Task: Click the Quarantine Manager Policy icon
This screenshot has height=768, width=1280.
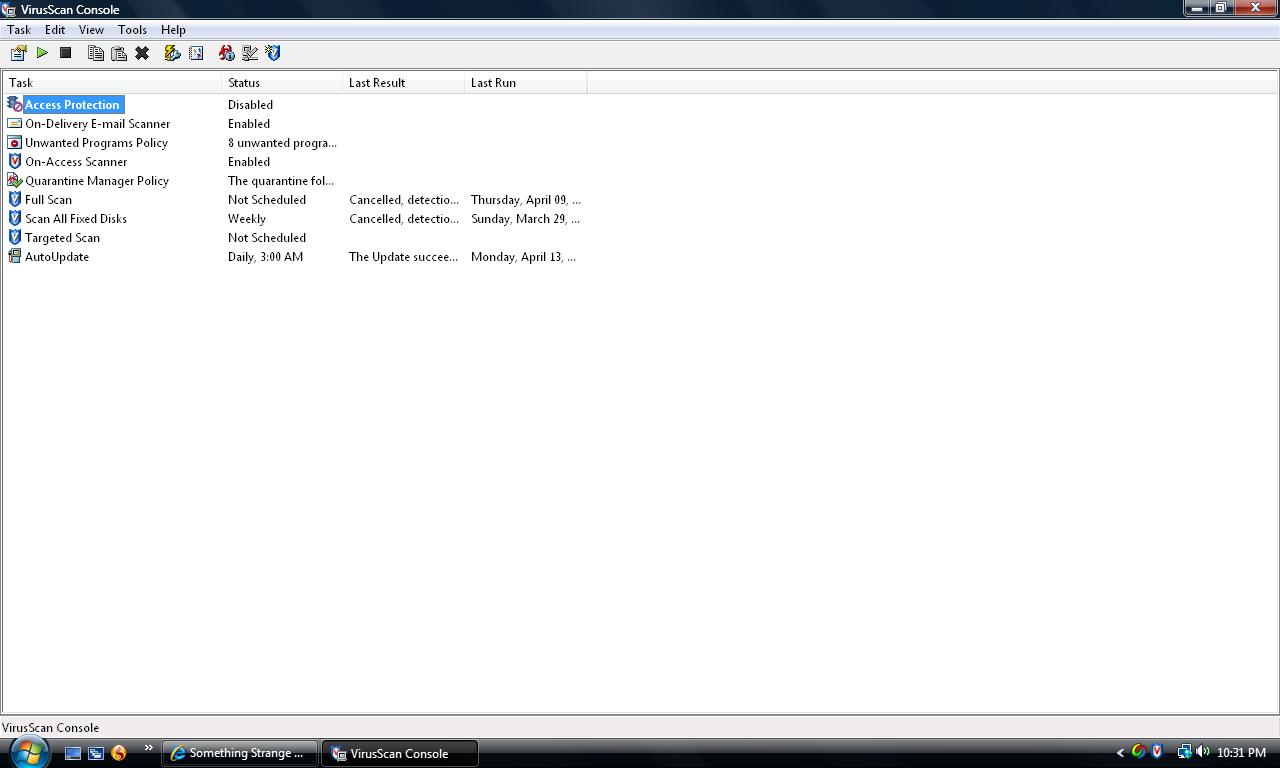Action: click(15, 180)
